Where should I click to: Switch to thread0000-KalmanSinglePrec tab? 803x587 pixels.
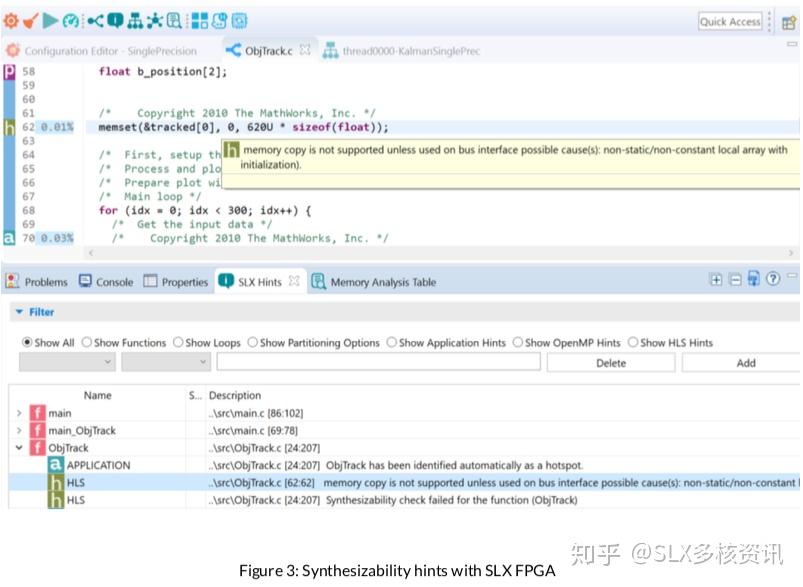point(402,51)
